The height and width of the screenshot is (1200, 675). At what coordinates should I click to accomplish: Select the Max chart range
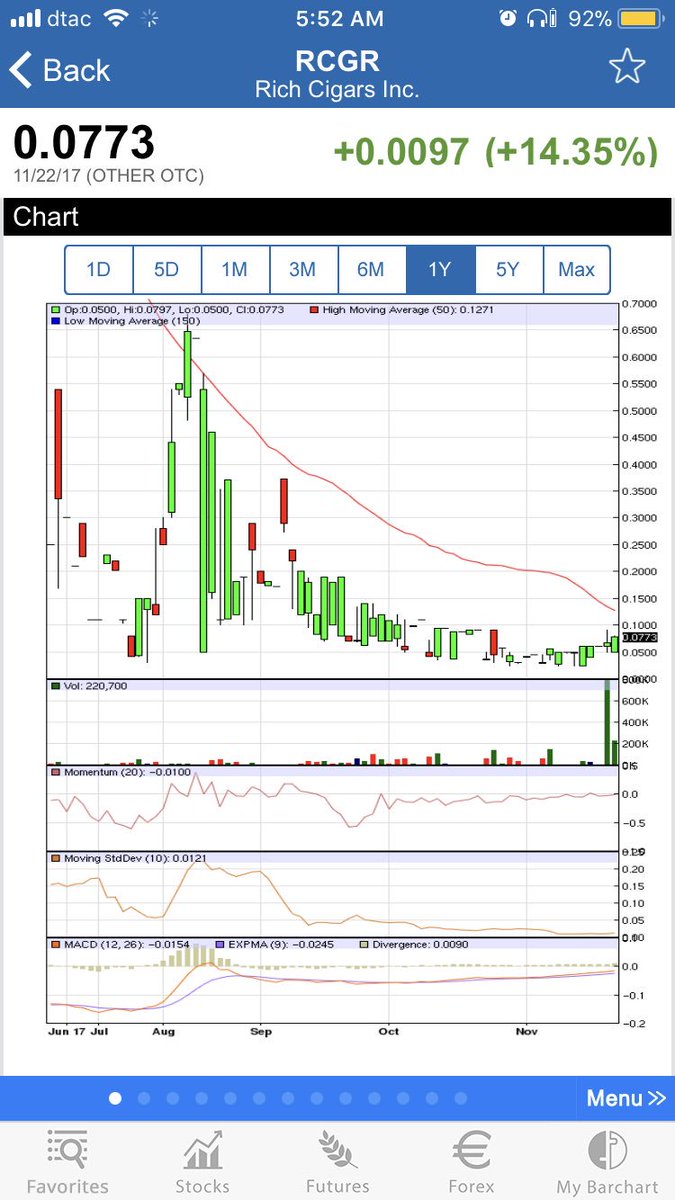pos(576,269)
